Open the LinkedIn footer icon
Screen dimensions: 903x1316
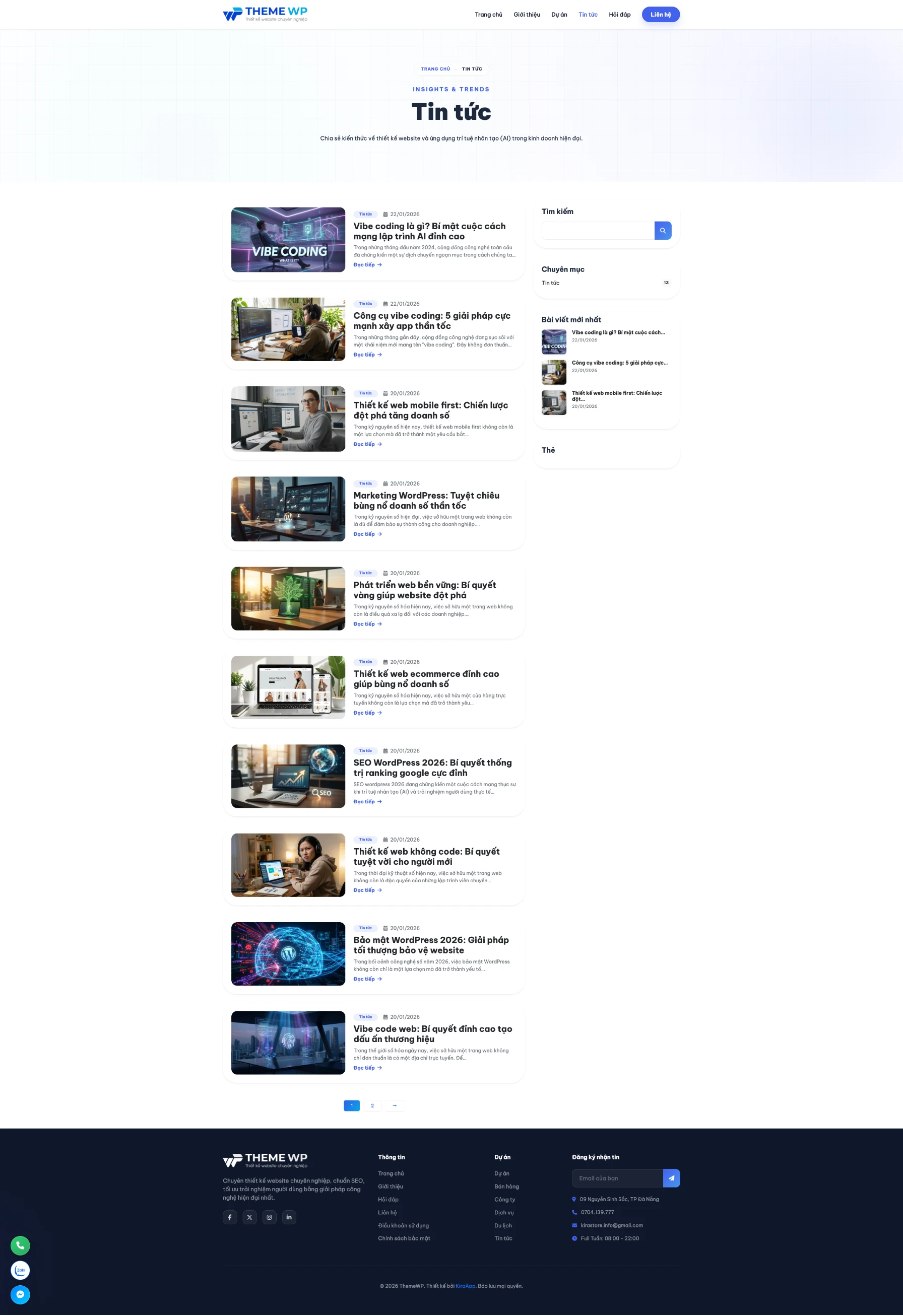pos(289,1217)
